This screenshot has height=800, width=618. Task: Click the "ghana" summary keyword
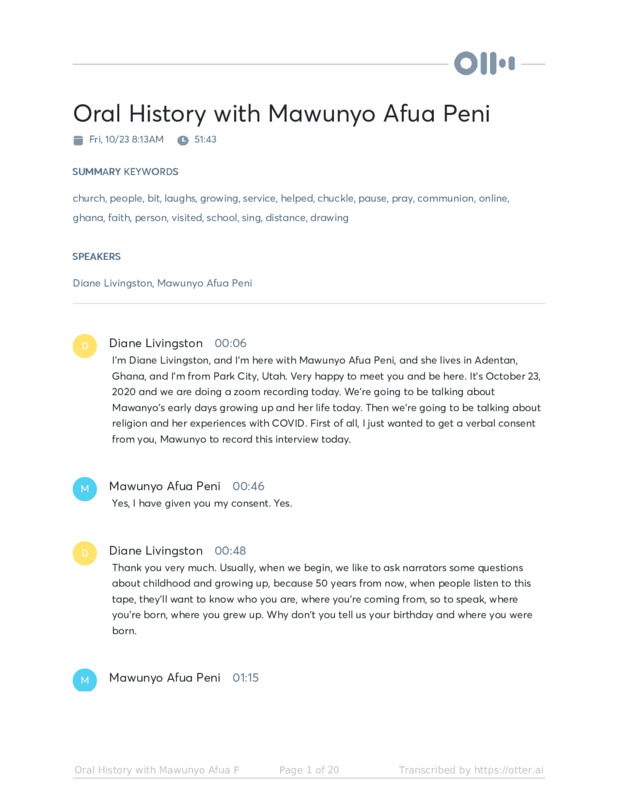click(87, 217)
